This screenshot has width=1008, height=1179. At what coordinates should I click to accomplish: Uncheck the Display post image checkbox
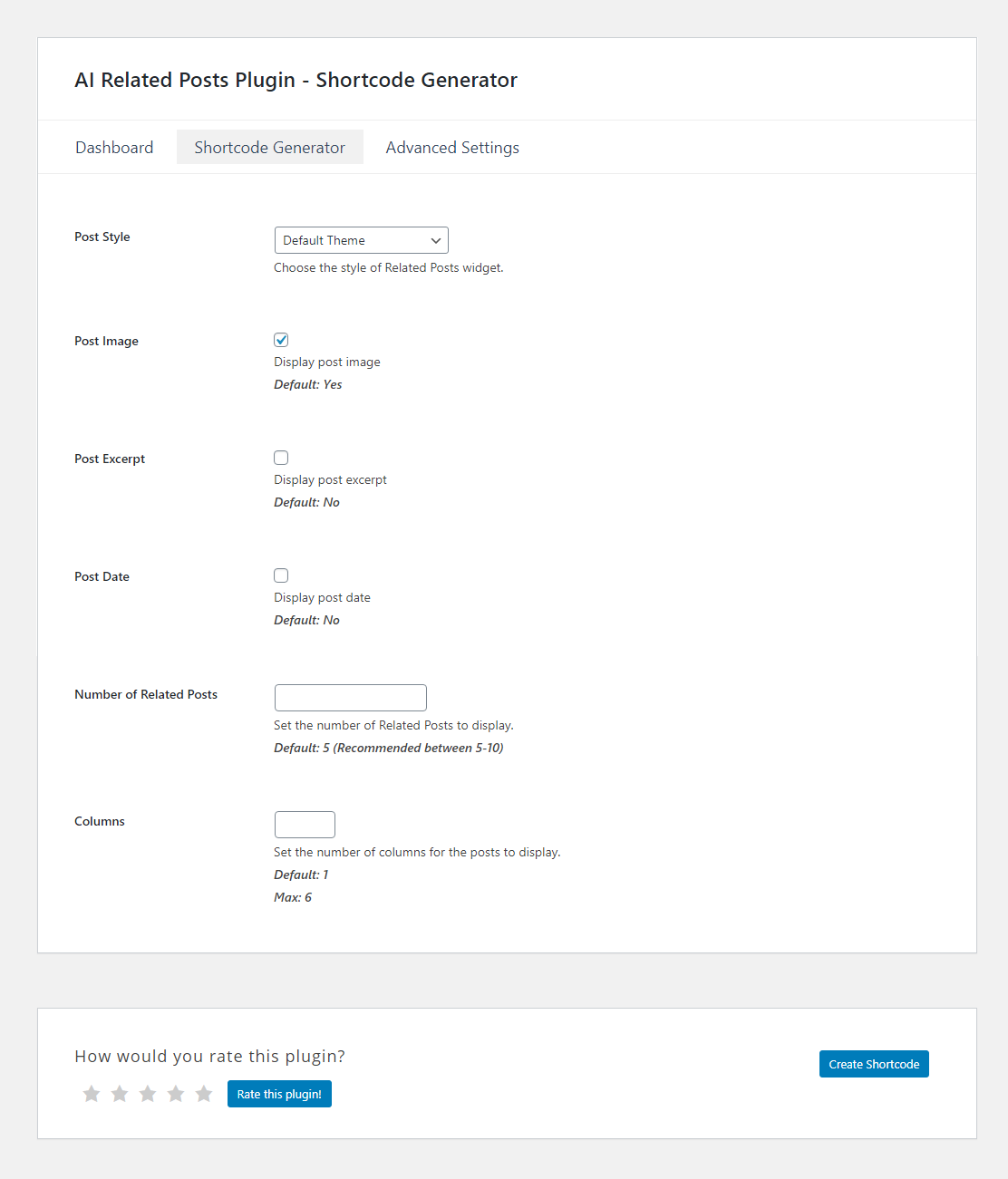(x=281, y=340)
